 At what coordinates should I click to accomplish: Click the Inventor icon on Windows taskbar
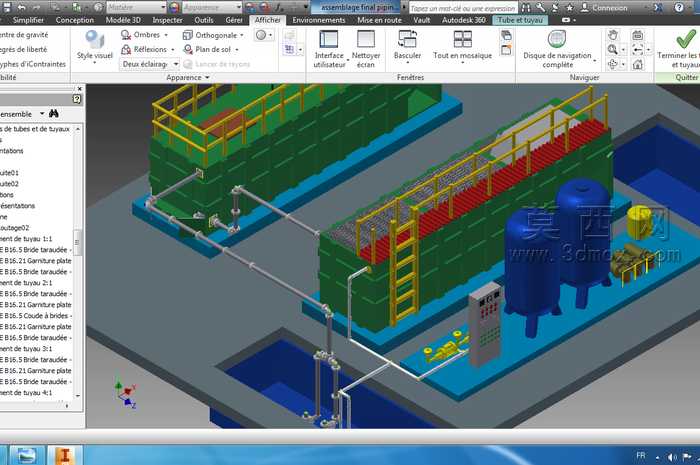pyautogui.click(x=65, y=456)
